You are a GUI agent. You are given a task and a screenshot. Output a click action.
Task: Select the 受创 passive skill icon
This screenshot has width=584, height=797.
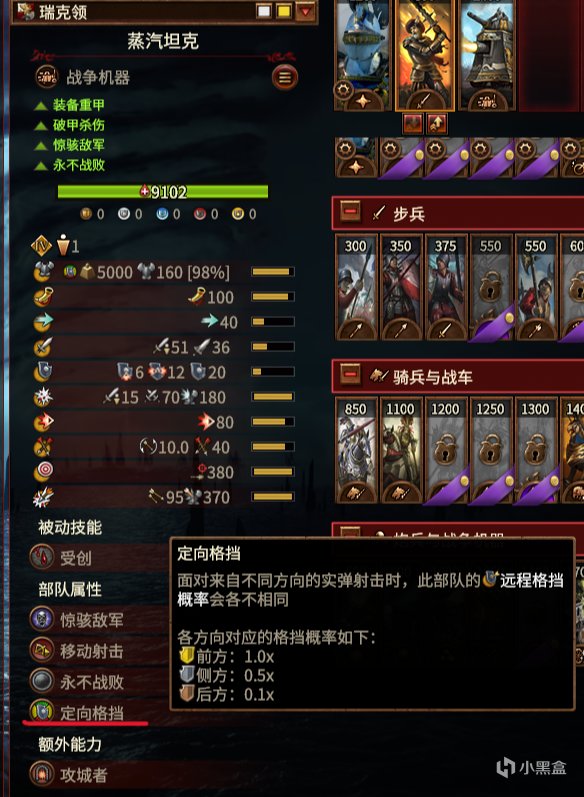tap(42, 558)
